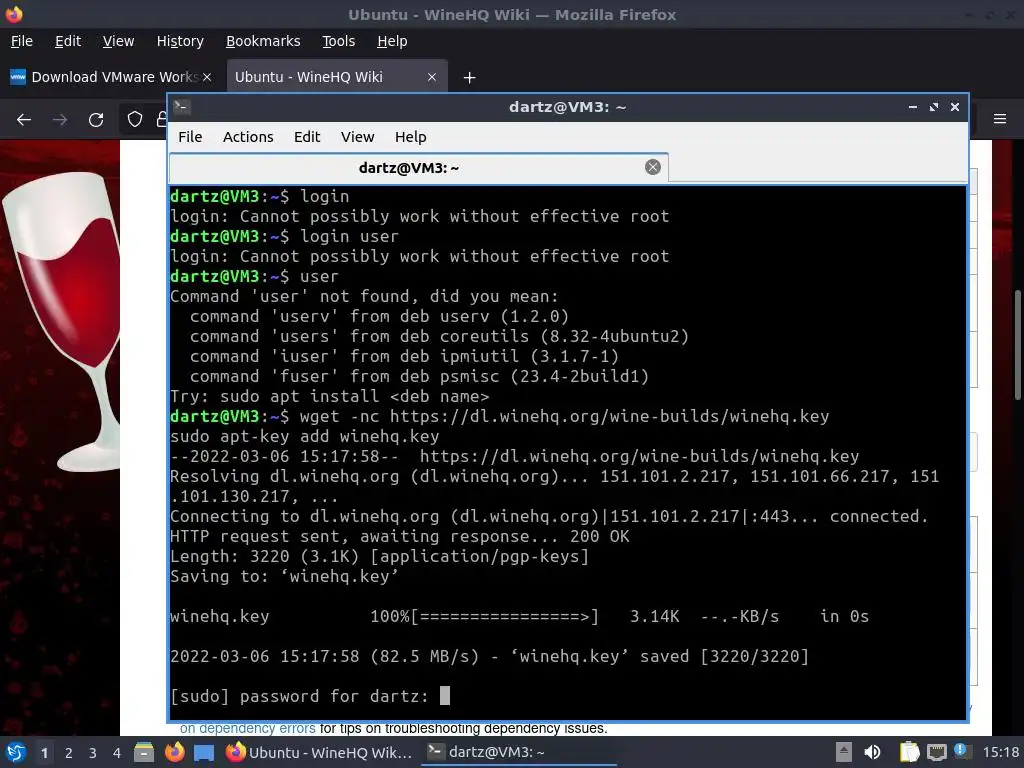The width and height of the screenshot is (1024, 768).
Task: Switch to workspace 4 in pager
Action: coord(117,753)
